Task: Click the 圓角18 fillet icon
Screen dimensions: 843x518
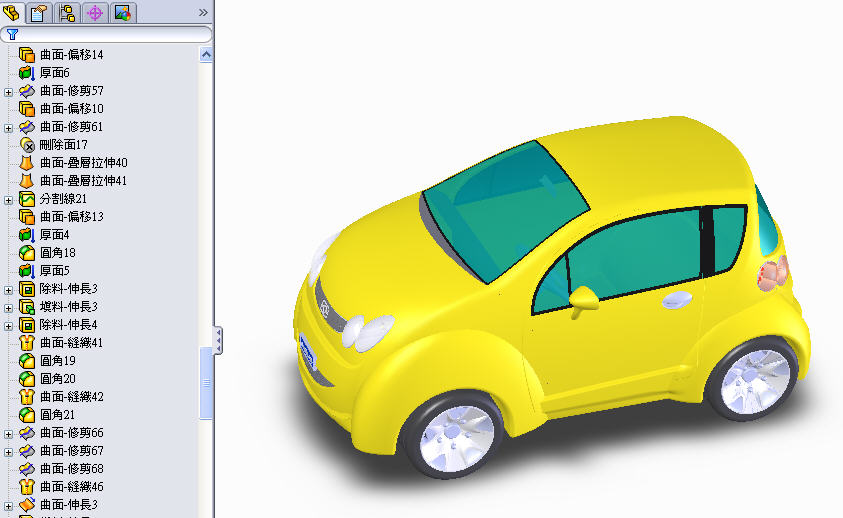Action: click(27, 253)
